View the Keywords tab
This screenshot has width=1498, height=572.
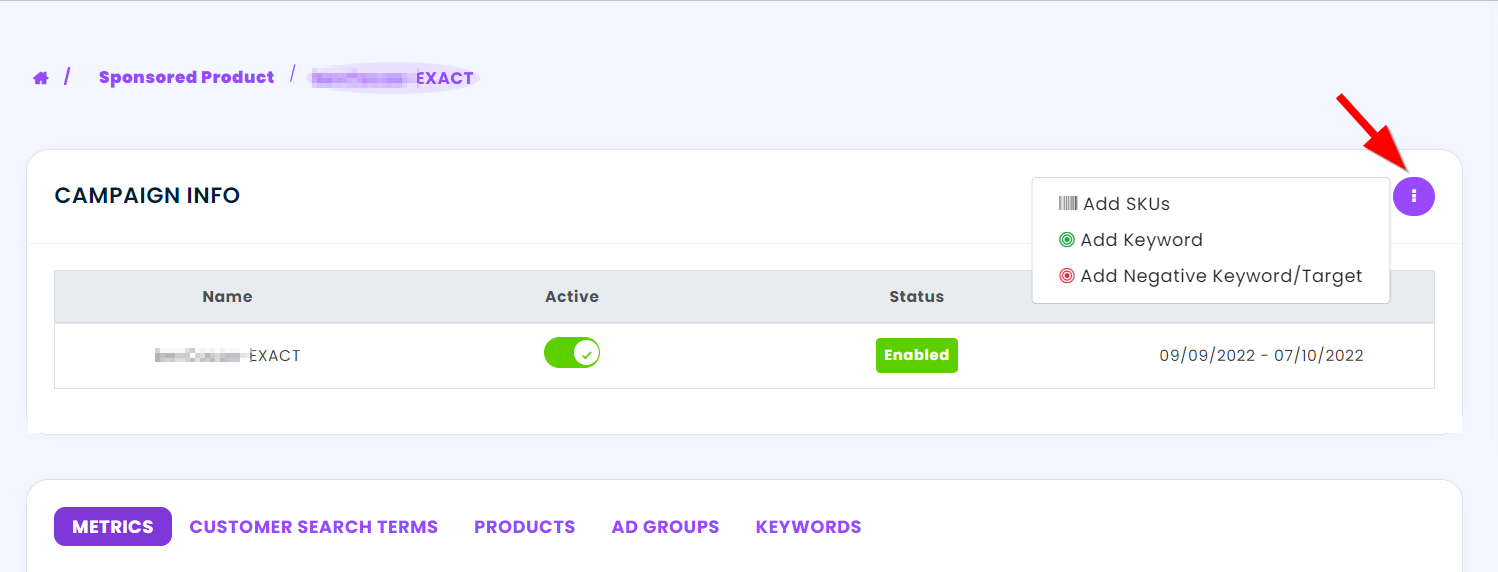[808, 527]
